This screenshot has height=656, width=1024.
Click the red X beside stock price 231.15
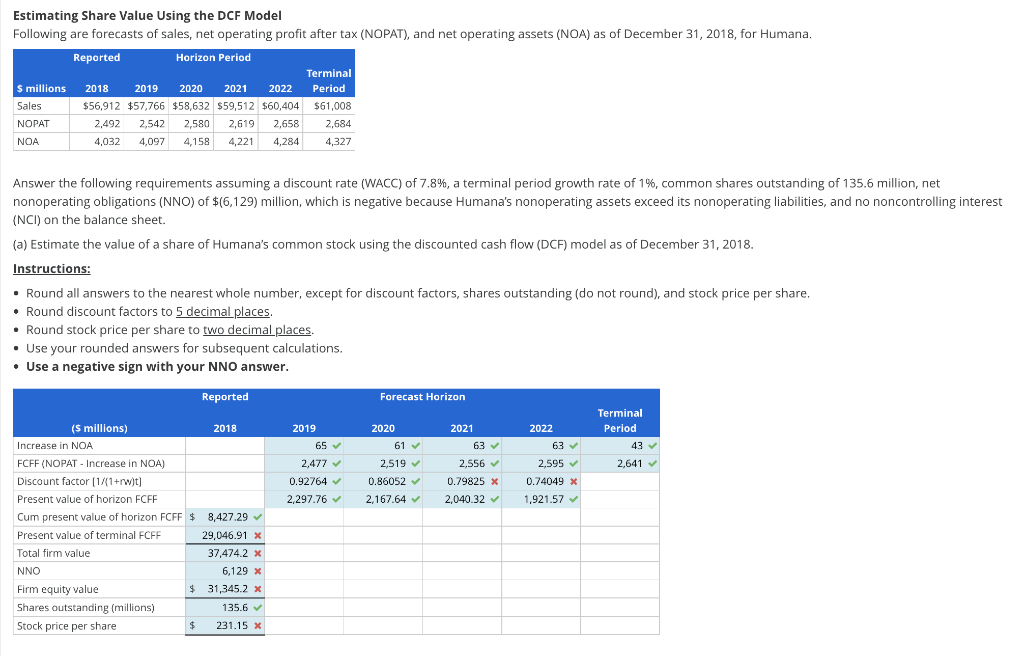[258, 626]
